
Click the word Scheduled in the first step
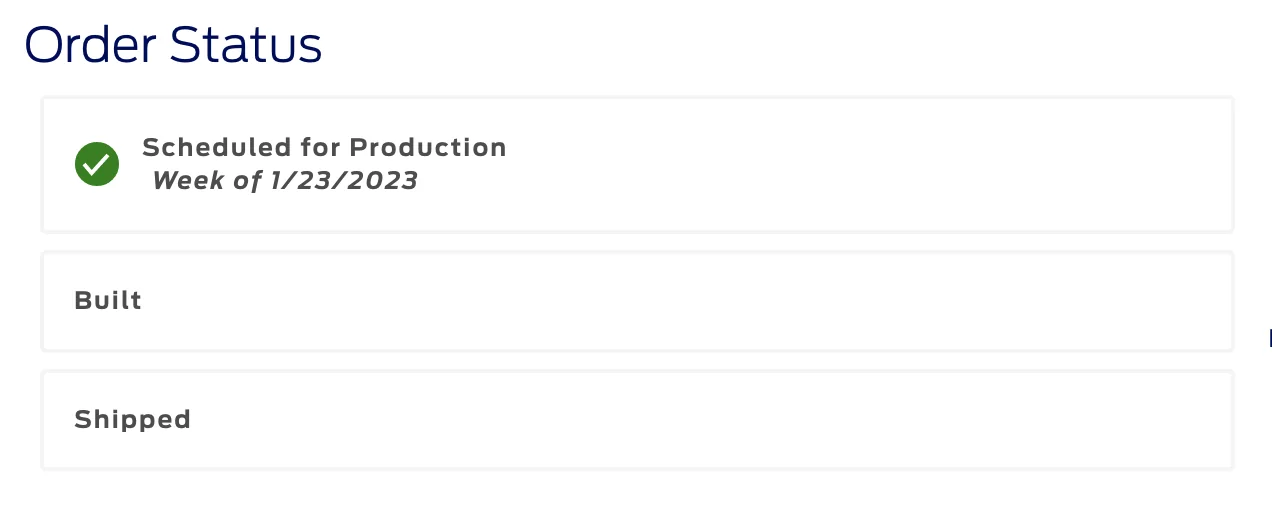click(x=217, y=147)
